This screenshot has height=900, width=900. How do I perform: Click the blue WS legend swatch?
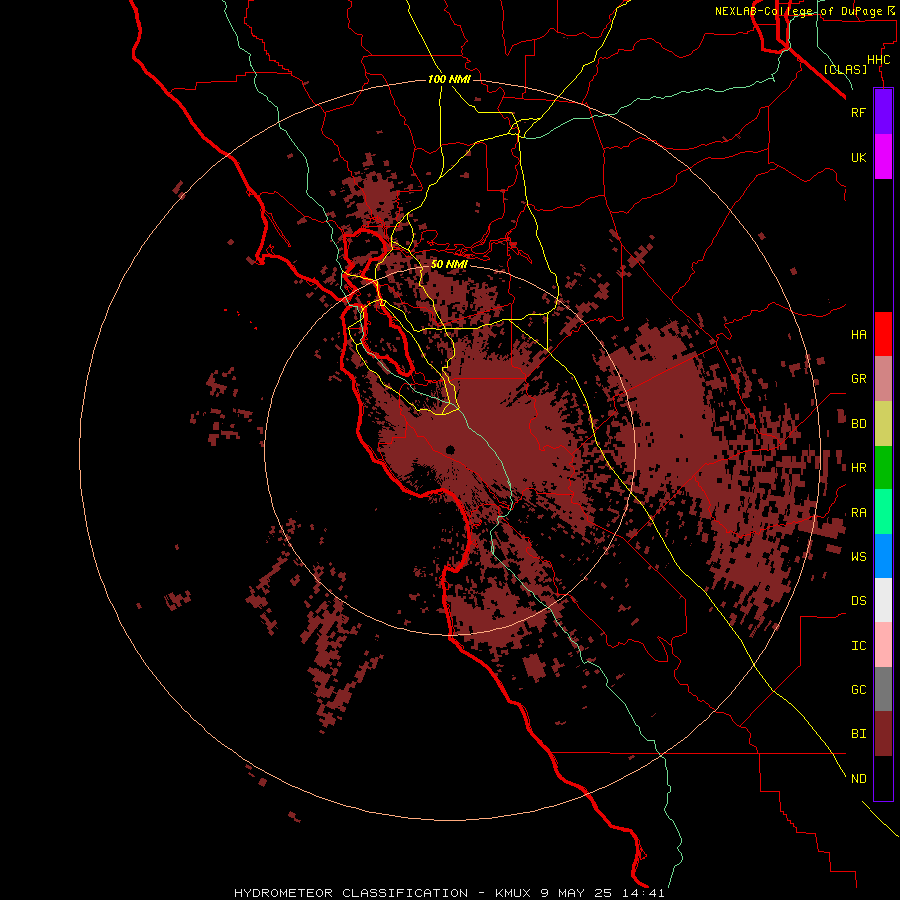[883, 556]
